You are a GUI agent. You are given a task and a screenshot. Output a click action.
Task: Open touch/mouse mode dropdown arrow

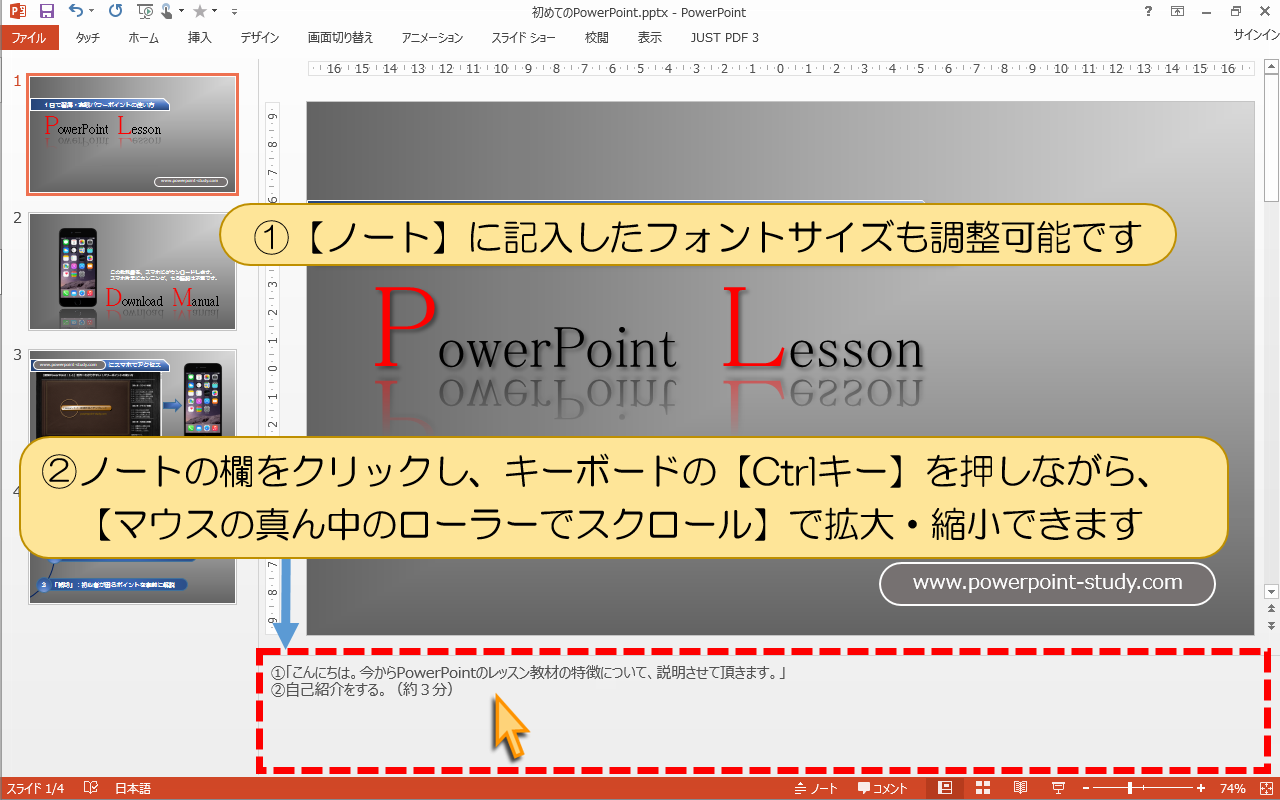pos(181,12)
